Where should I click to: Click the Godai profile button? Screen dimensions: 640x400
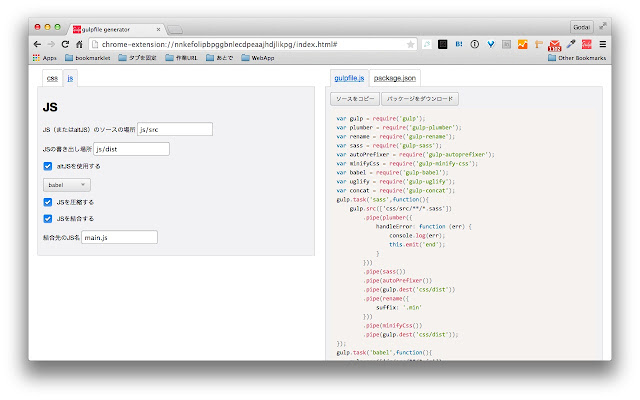[581, 27]
